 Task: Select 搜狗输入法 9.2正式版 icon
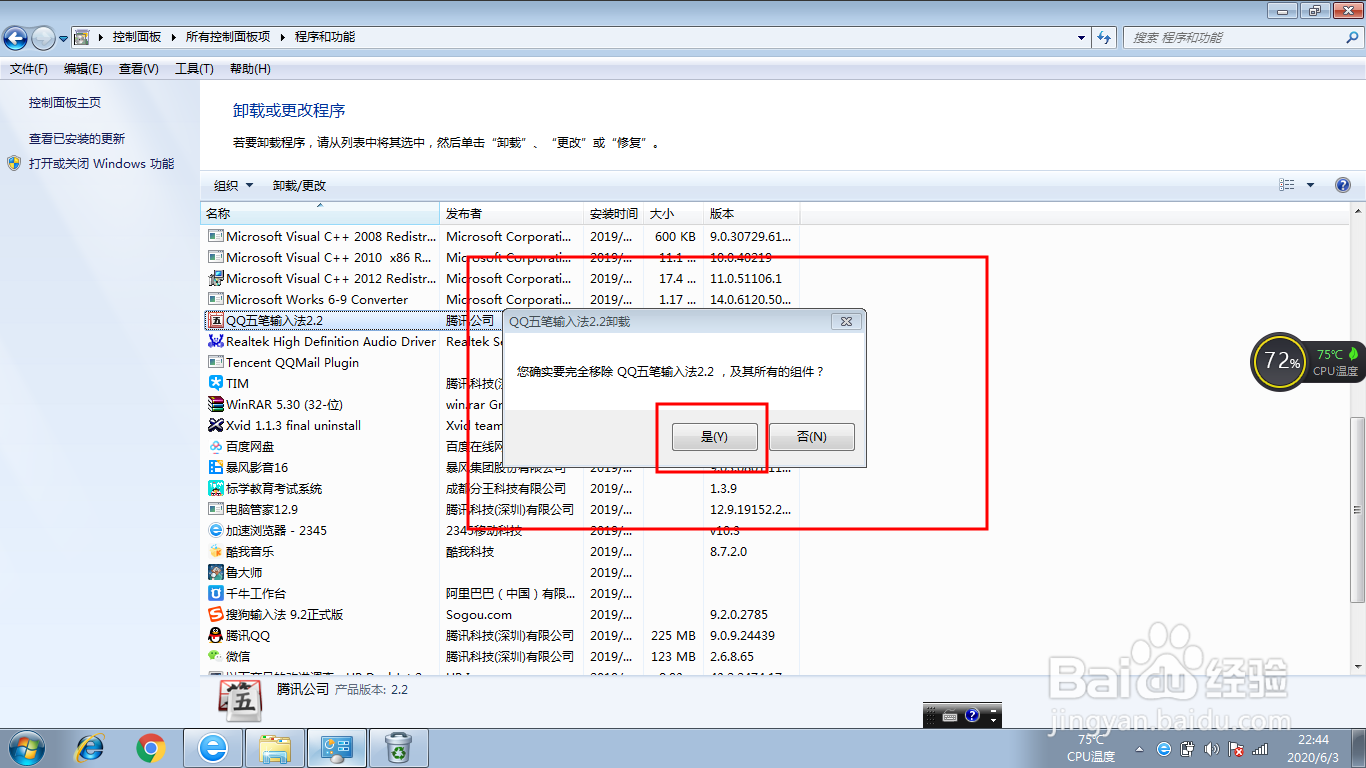click(x=216, y=615)
